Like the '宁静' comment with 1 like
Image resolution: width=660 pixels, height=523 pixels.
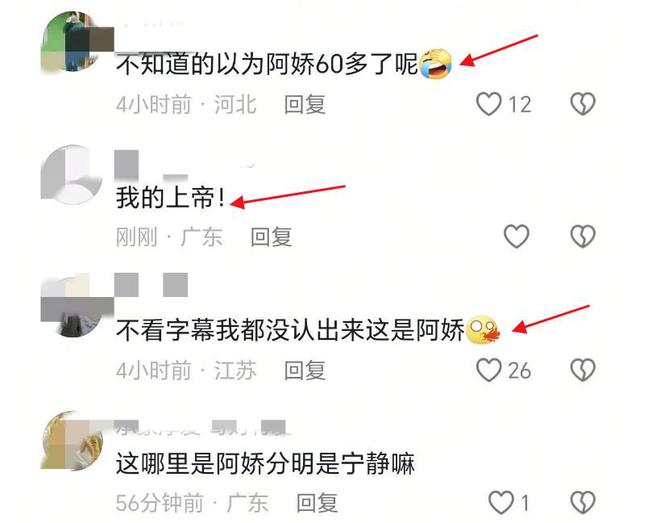(x=501, y=502)
